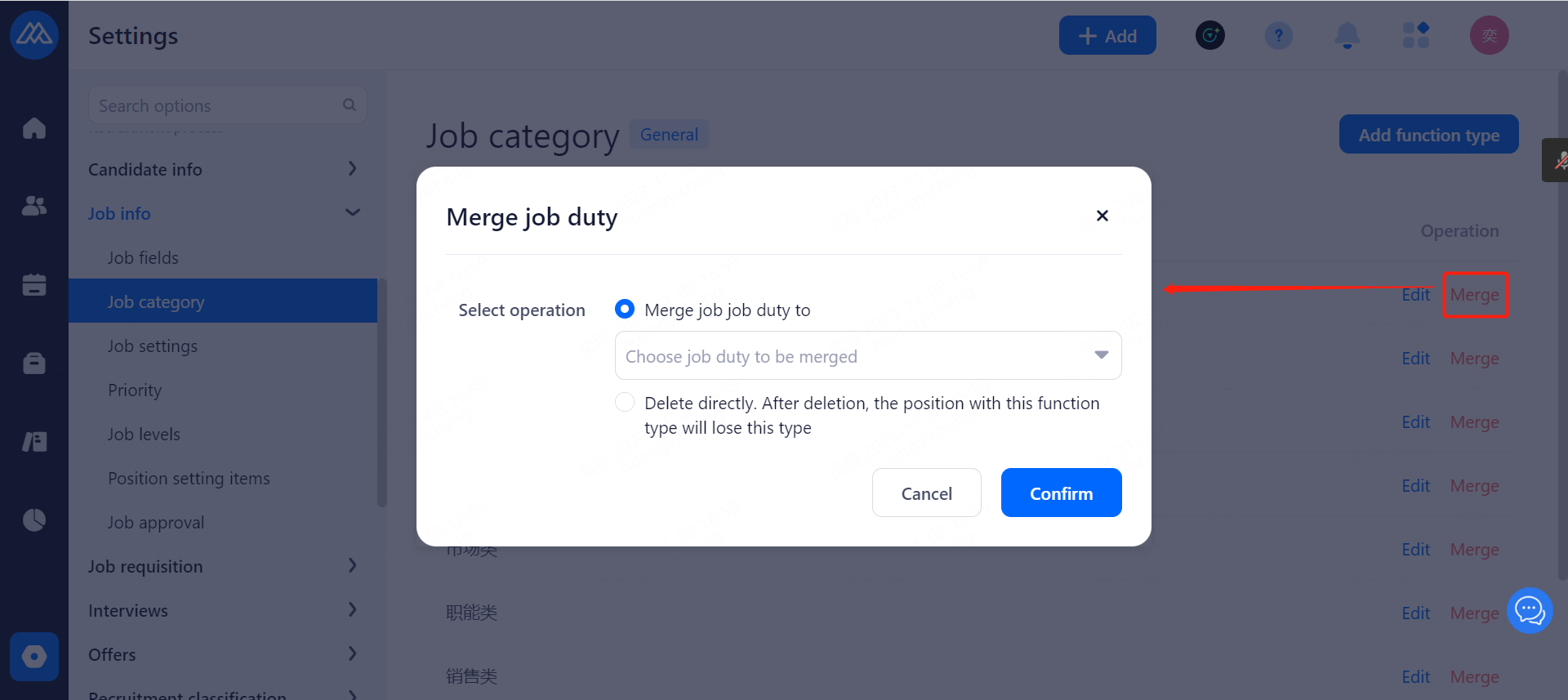Select the 'Delete directly' radio option

(x=625, y=403)
